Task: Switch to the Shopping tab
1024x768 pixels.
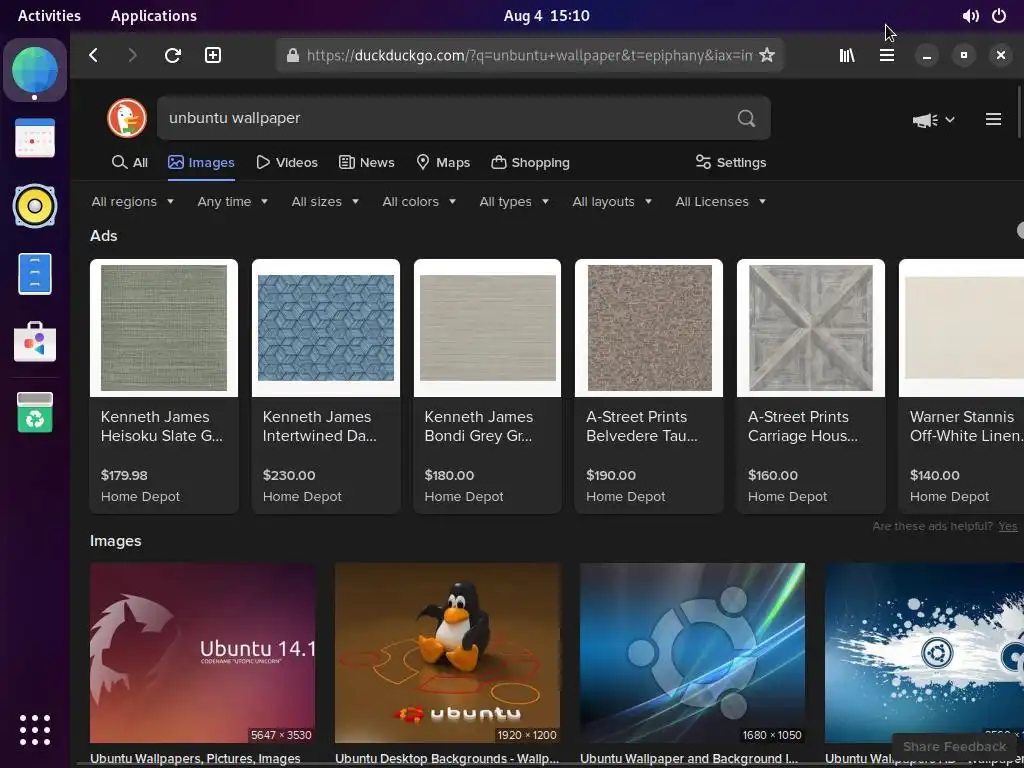Action: point(530,163)
